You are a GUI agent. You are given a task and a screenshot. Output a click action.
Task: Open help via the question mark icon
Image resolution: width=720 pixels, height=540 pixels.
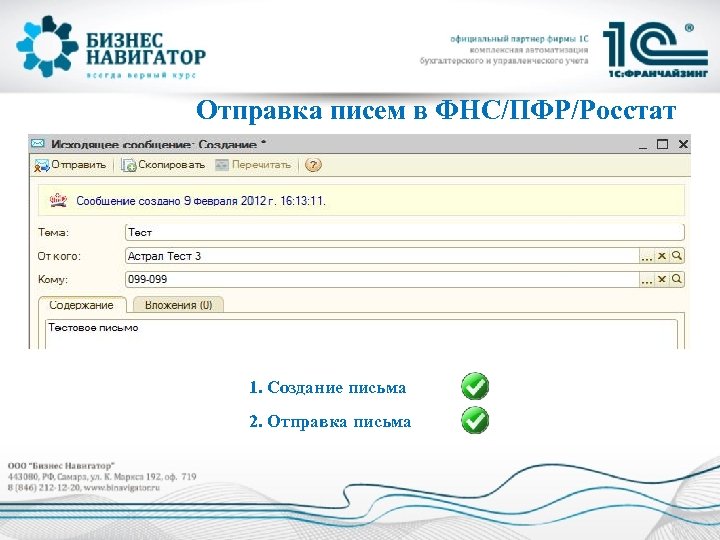tap(313, 165)
